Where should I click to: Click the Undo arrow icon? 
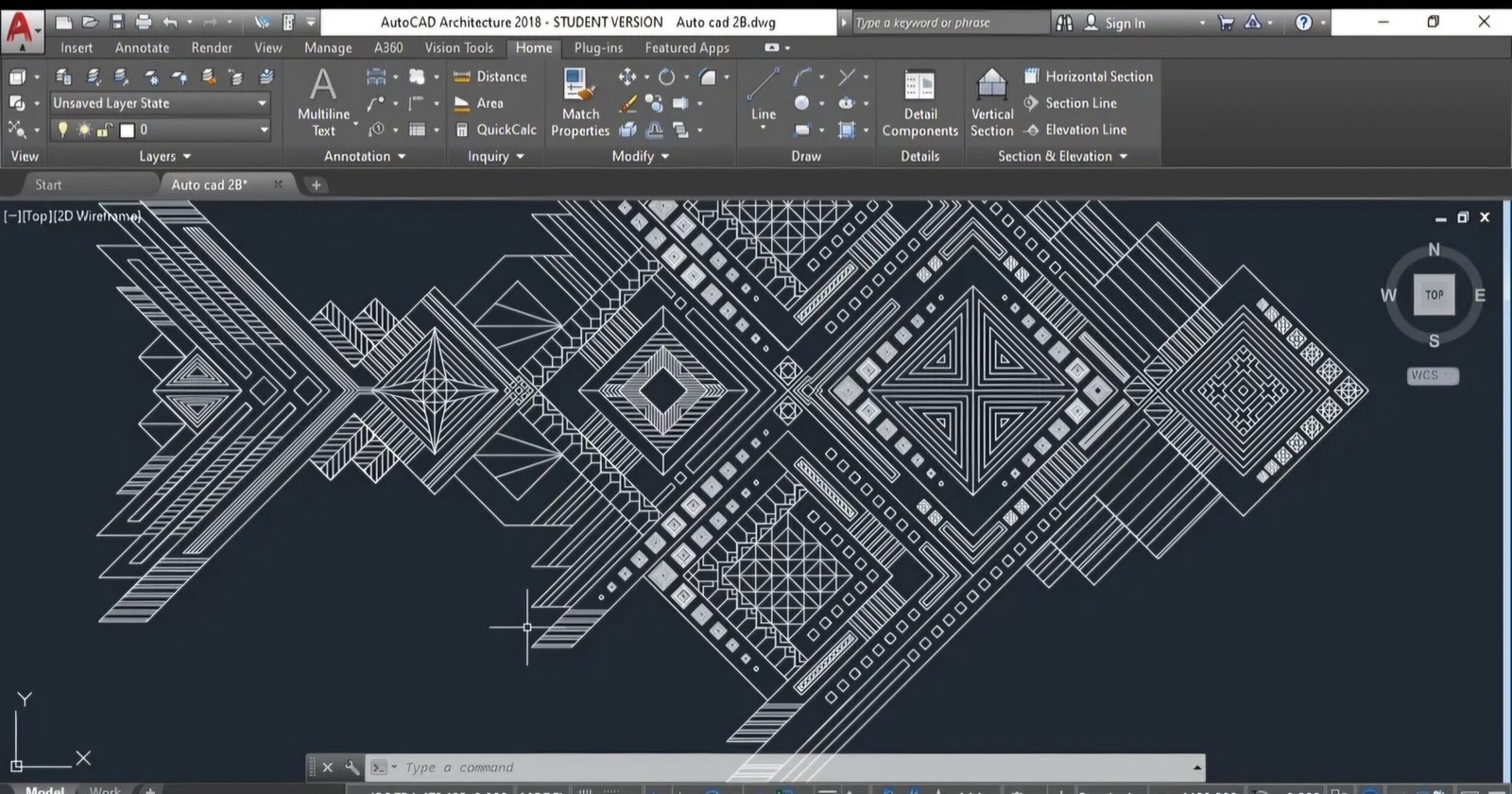(x=170, y=22)
